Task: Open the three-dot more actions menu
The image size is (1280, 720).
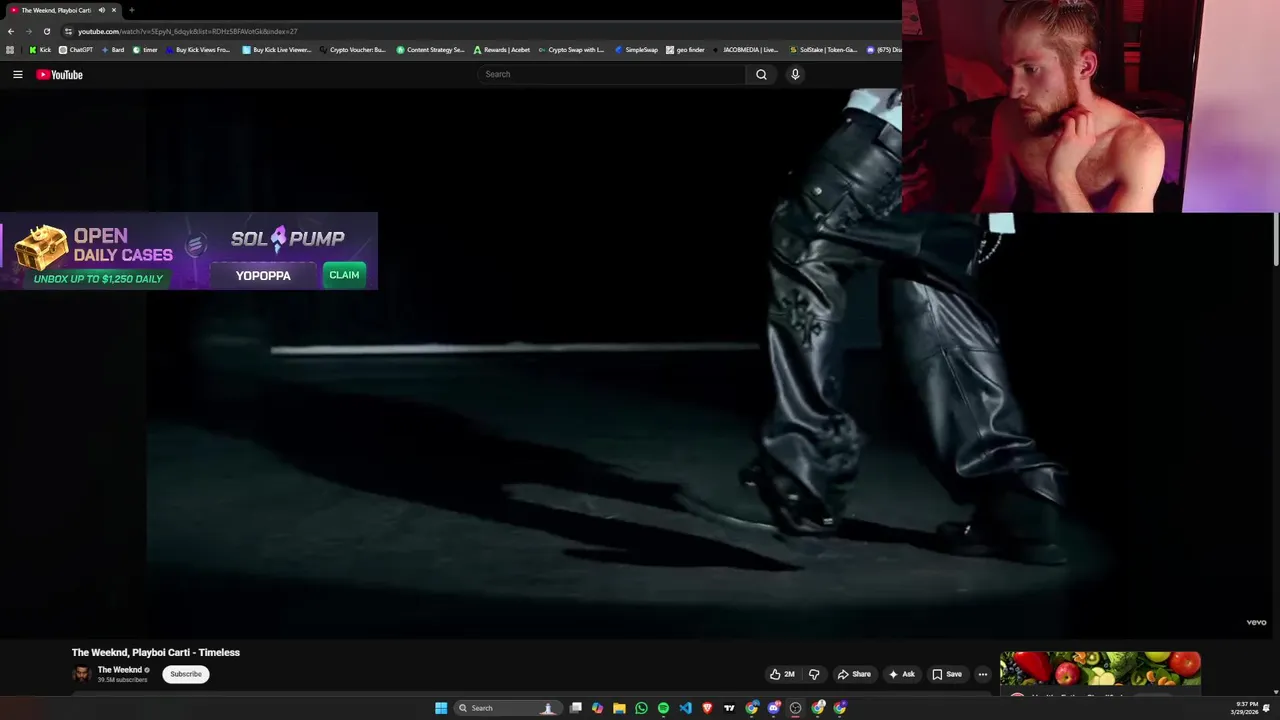Action: [983, 674]
